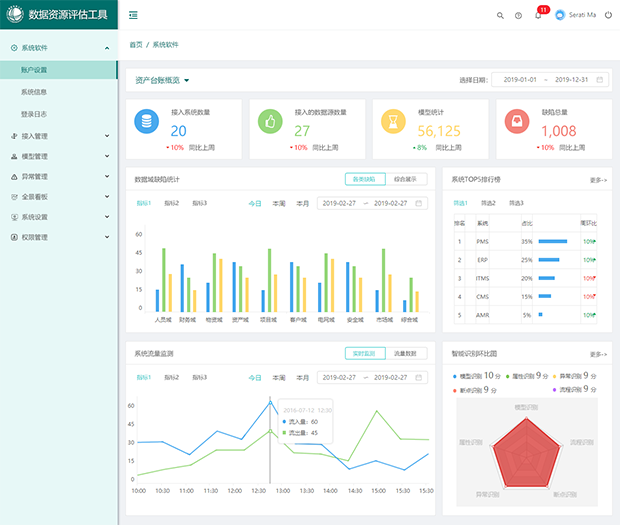The width and height of the screenshot is (620, 525).
Task: Open the 资产台账概览 dropdown
Action: (162, 80)
